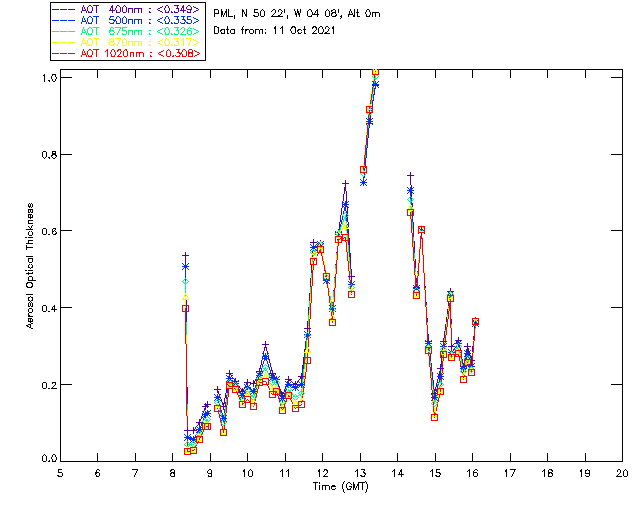Viewport: 640px width, 512px height.
Task: Click the purple 400nm plus marker near 0.54 at 8.3h
Action: (x=185, y=256)
